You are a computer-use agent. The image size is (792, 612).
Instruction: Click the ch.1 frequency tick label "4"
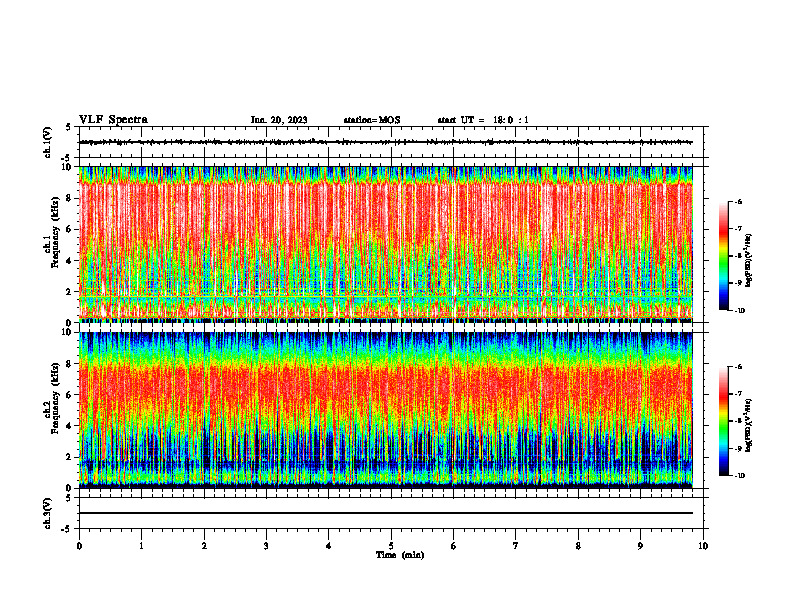[68, 261]
